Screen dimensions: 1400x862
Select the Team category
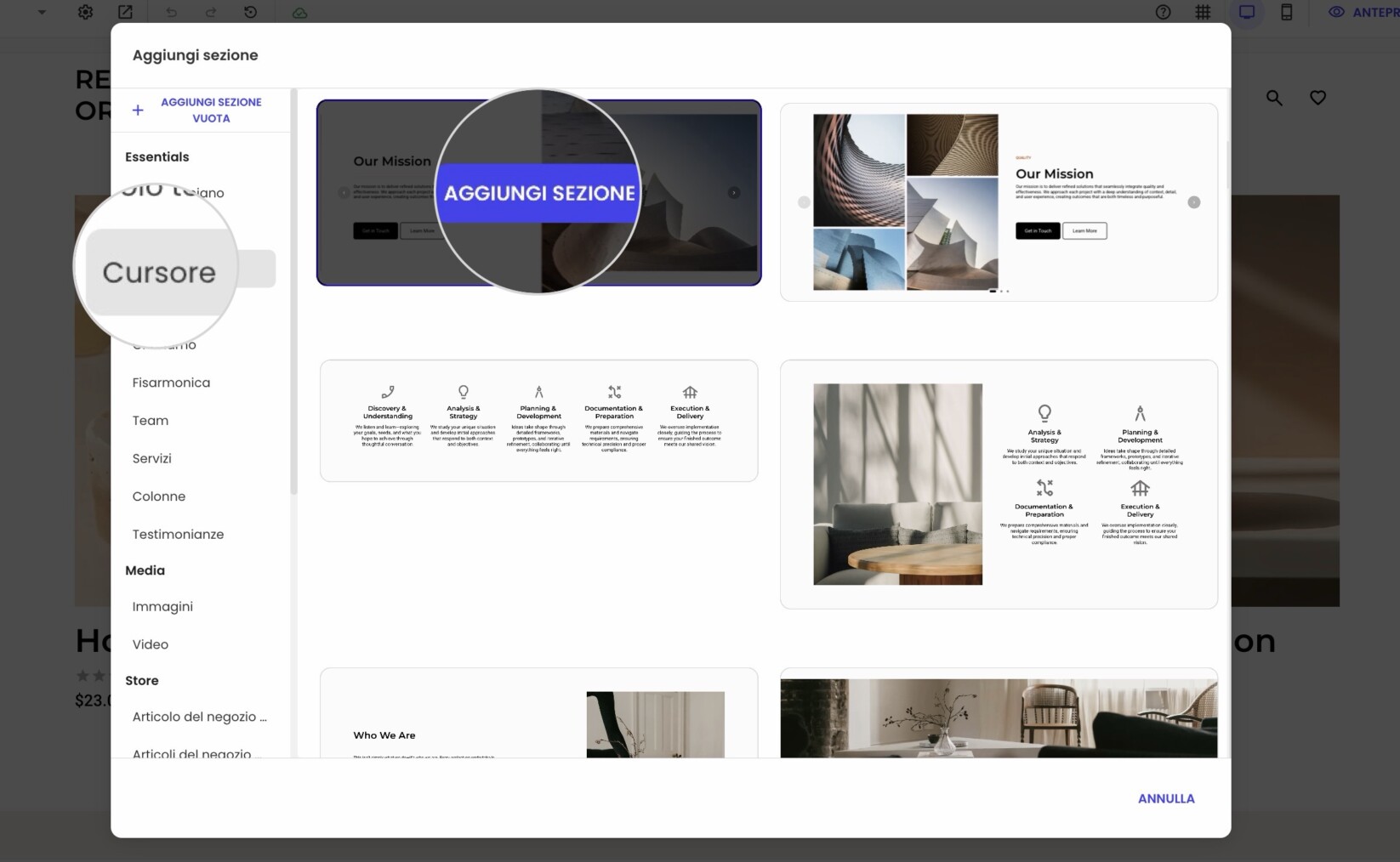[x=151, y=420]
